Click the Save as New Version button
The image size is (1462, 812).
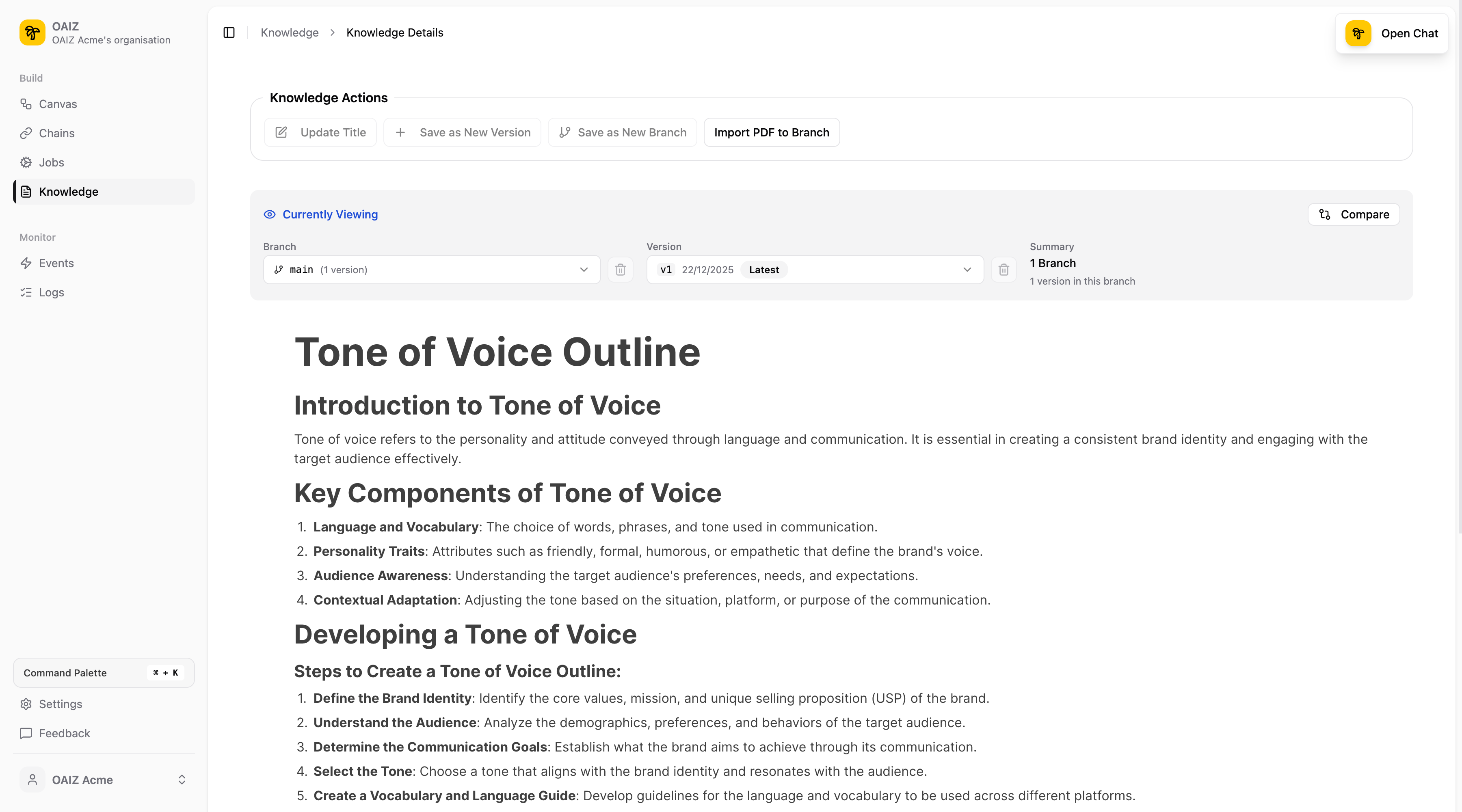pos(462,132)
